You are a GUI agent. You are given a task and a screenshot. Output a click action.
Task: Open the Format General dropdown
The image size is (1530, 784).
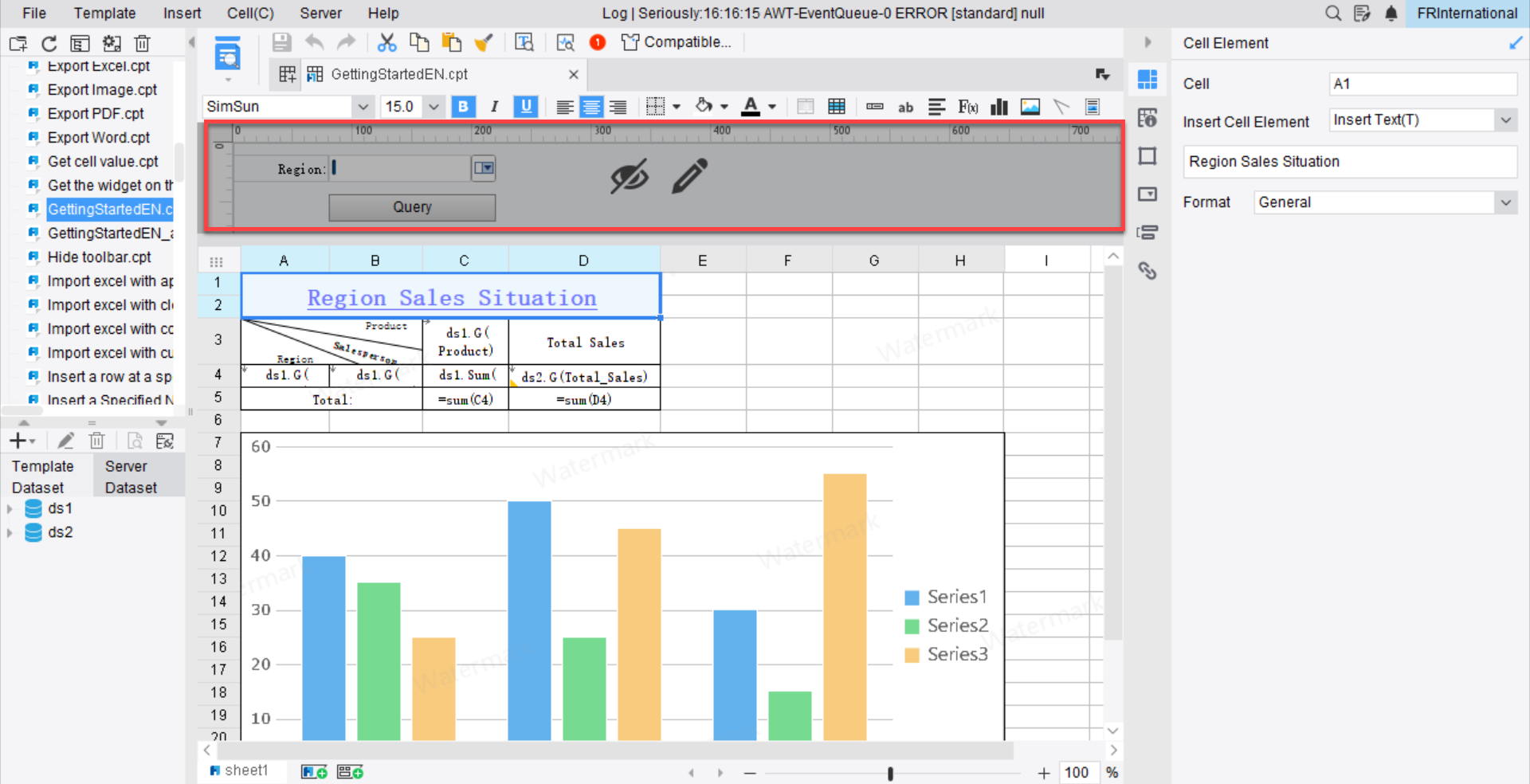click(x=1506, y=202)
